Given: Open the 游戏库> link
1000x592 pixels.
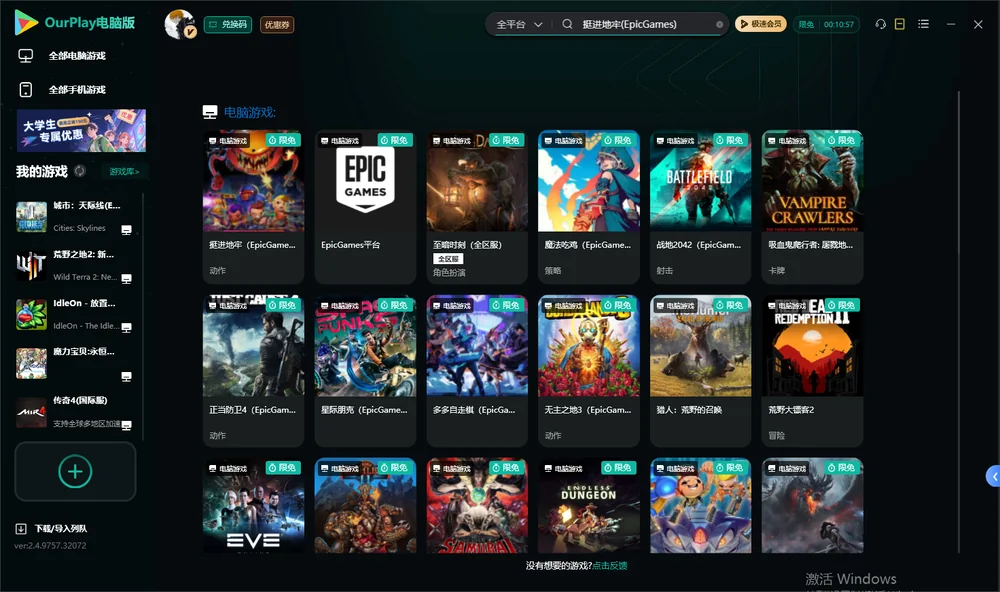Looking at the screenshot, I should [124, 172].
